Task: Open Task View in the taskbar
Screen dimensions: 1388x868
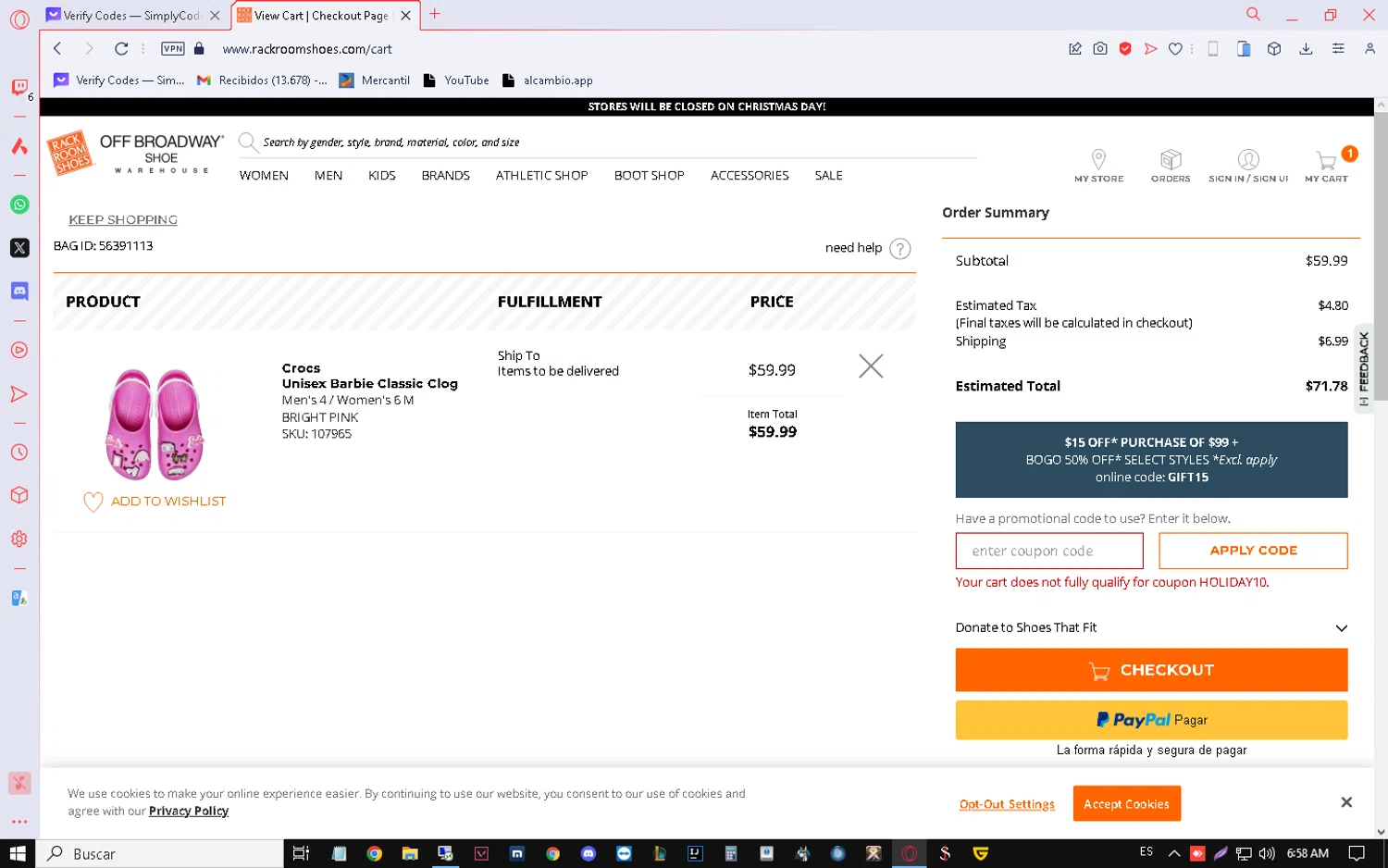Action: coord(301,853)
